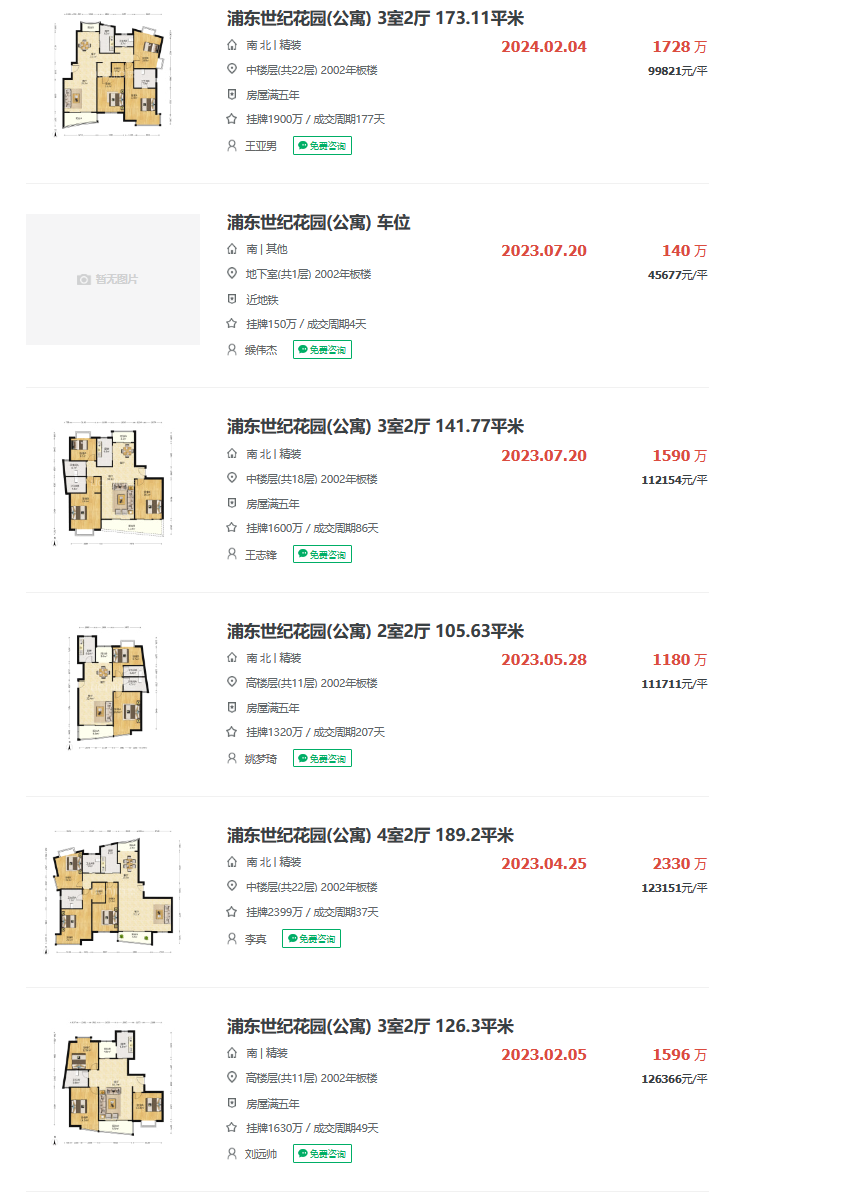Viewport: 844px width, 1195px height.
Task: Click 免费咨询 button next to 姚梦琦
Action: pos(322,758)
